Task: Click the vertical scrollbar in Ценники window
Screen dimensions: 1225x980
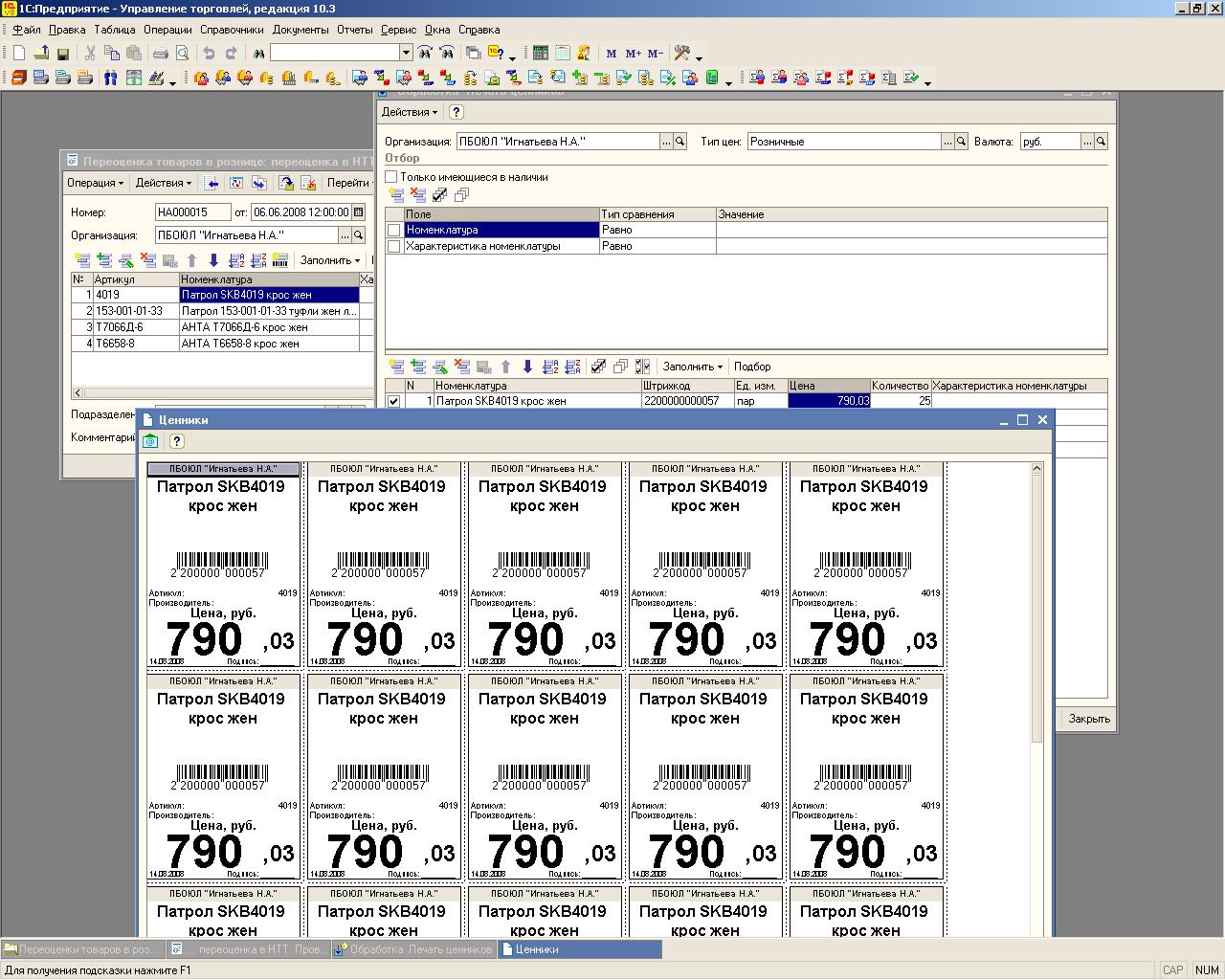Action: [1036, 608]
